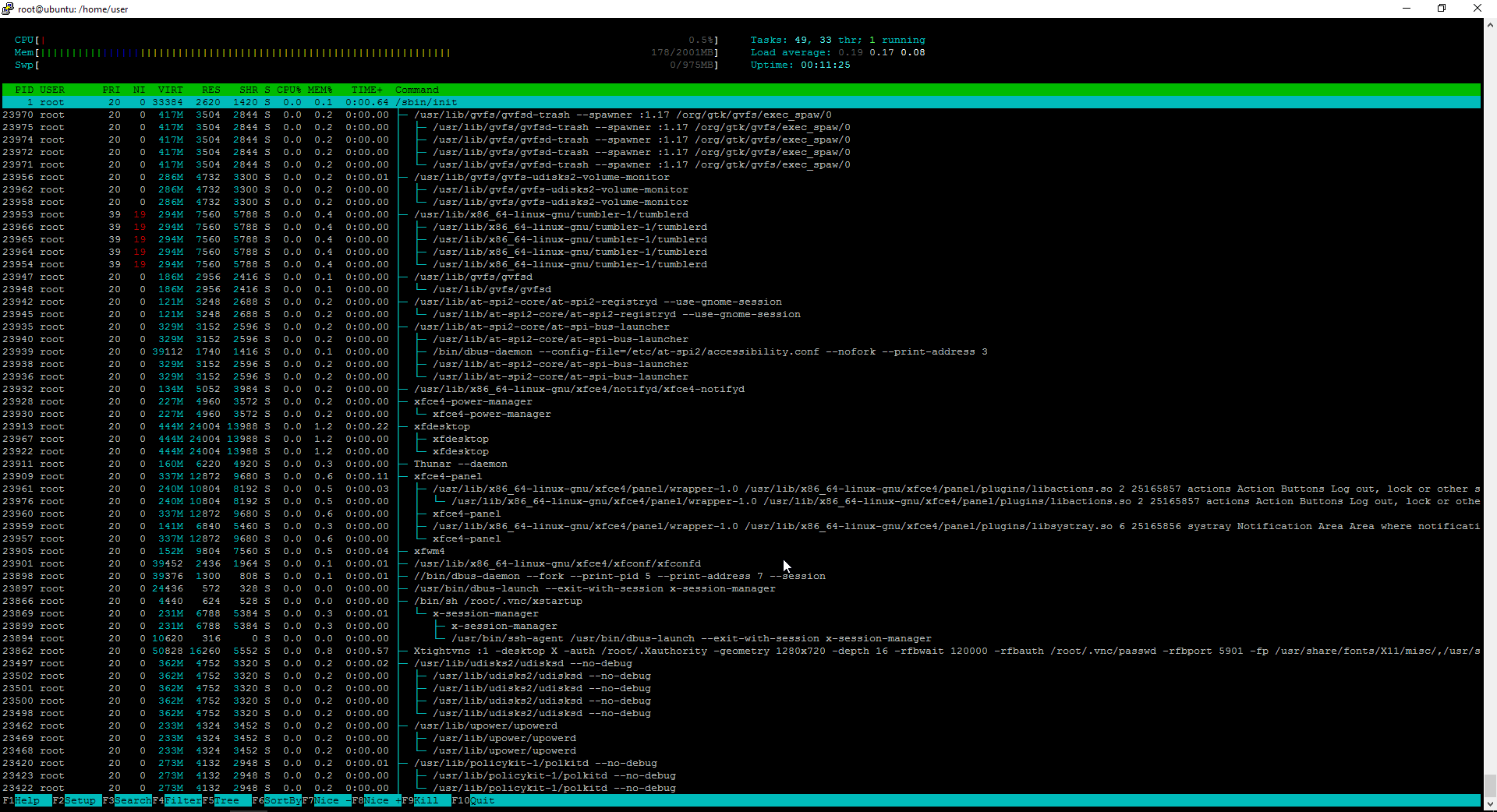Open the F1 Help screen

[27, 800]
